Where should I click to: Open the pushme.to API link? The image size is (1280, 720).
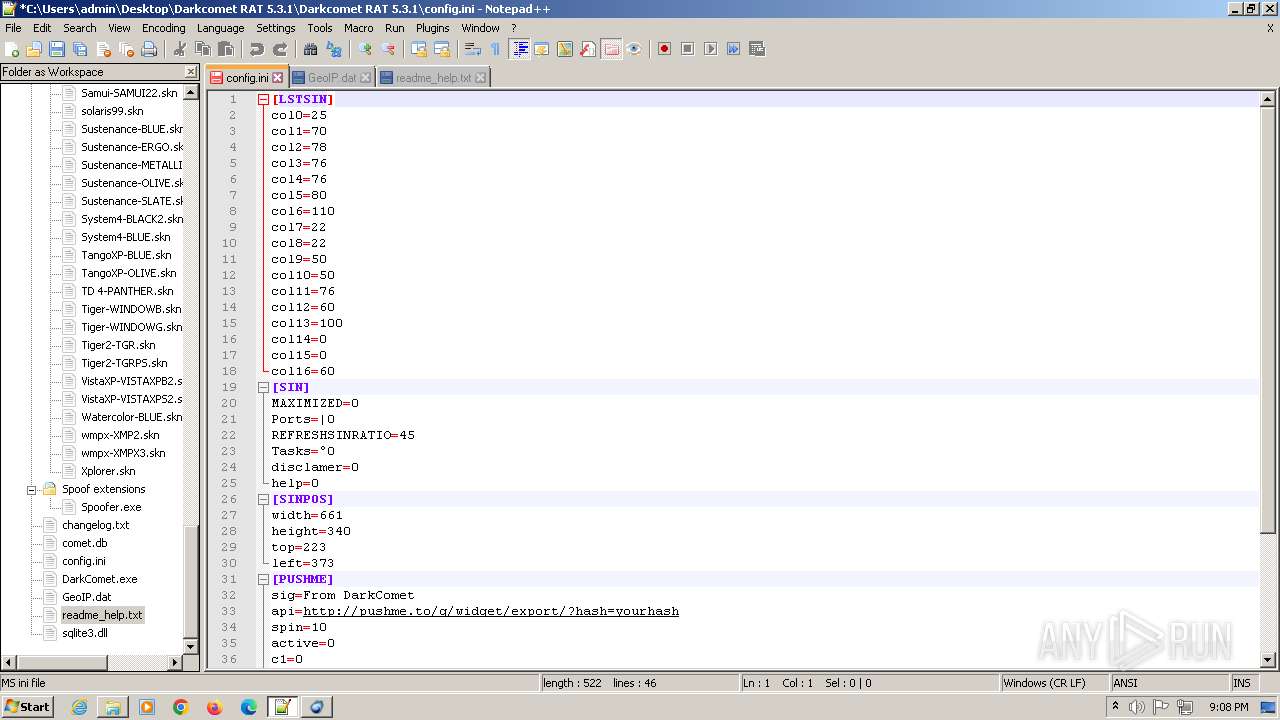click(491, 611)
